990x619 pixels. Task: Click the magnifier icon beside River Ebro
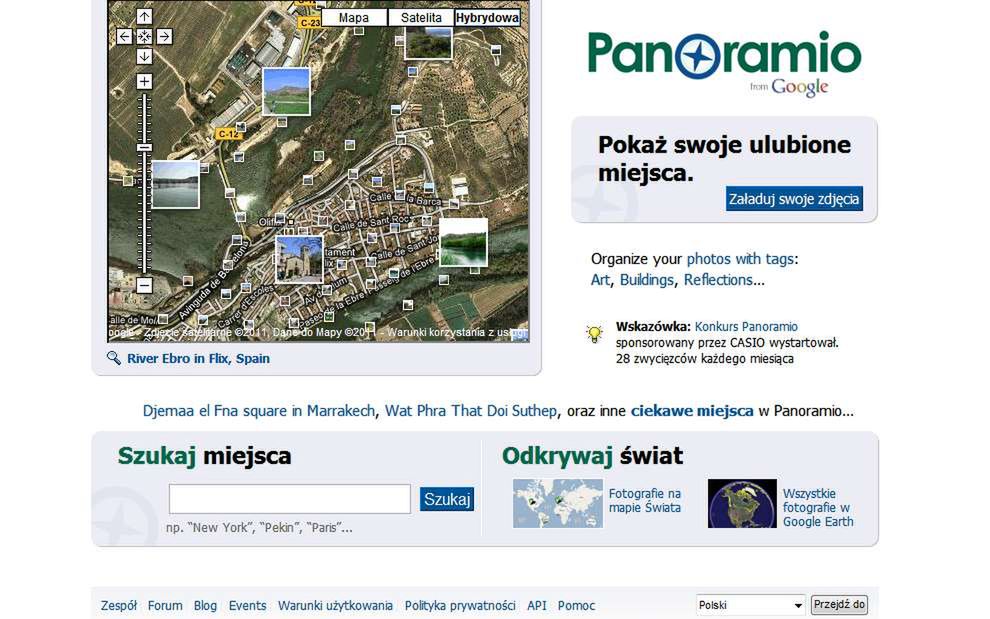tap(114, 358)
